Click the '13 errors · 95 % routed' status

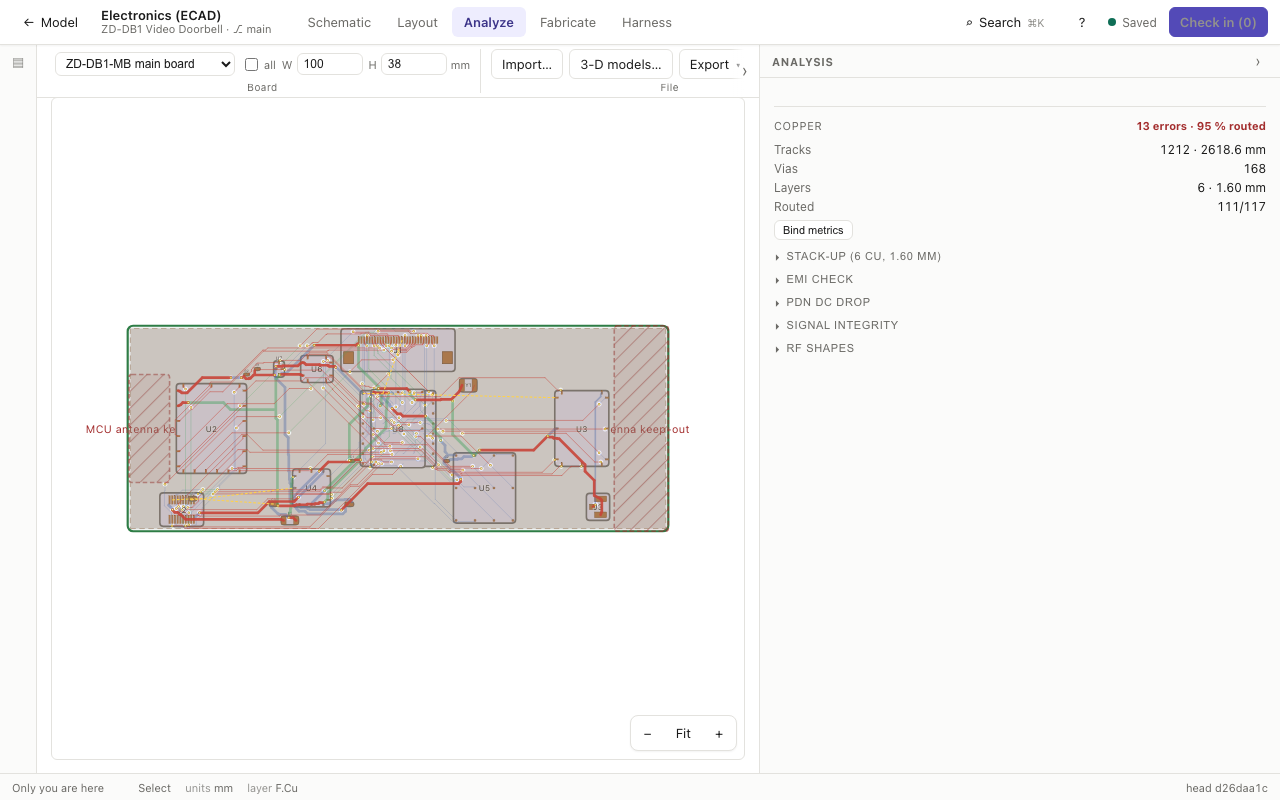point(1201,127)
